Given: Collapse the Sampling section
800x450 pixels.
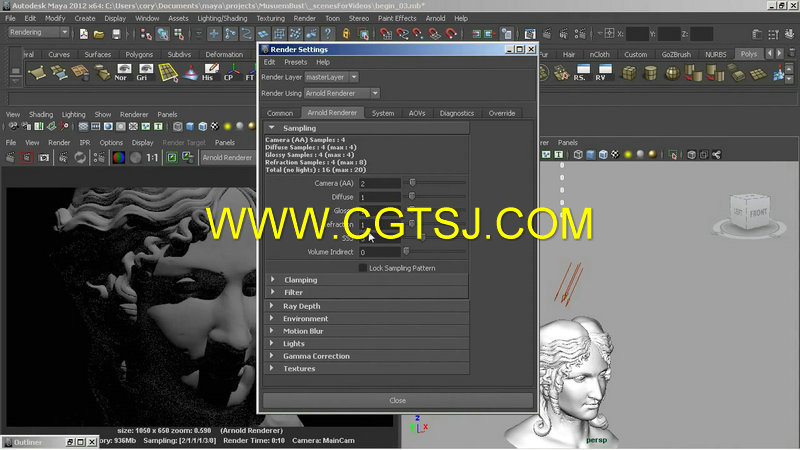Looking at the screenshot, I should click(271, 128).
